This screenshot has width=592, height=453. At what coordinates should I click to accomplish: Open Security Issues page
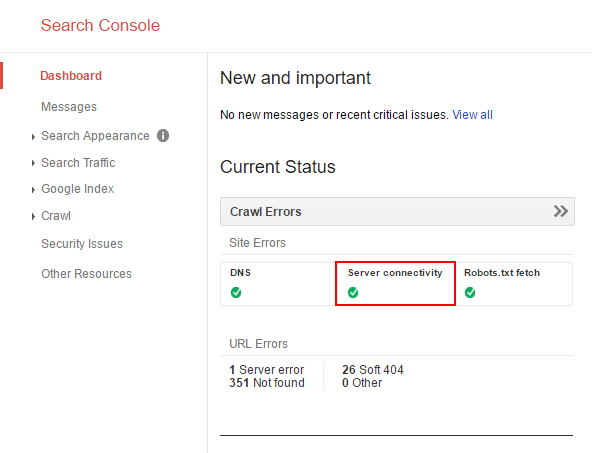point(82,244)
